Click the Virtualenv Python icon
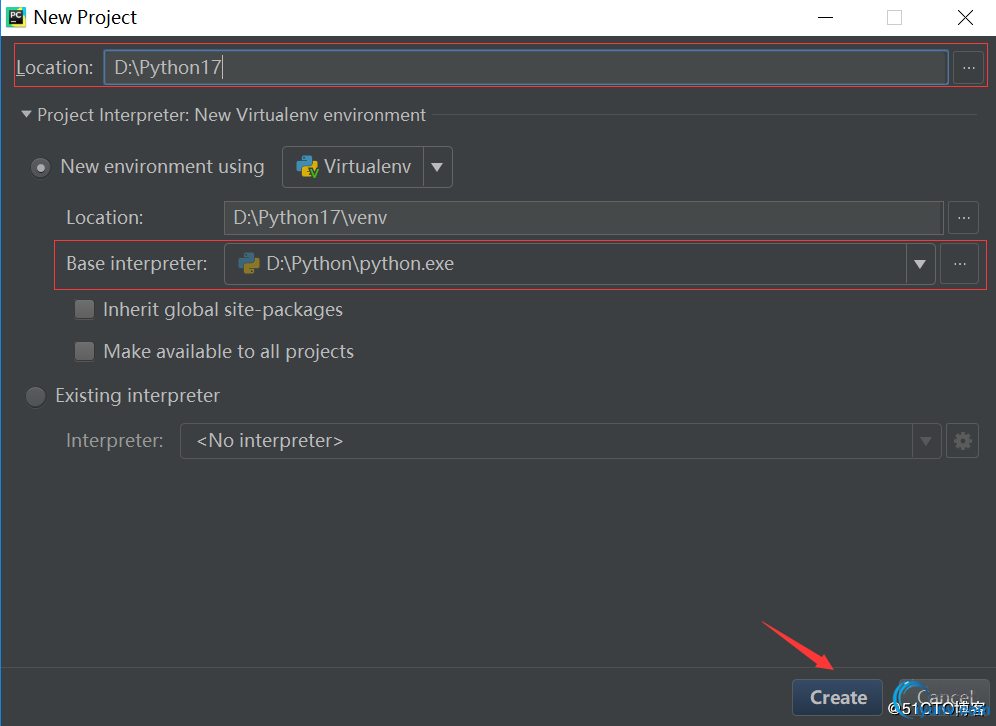 point(307,167)
